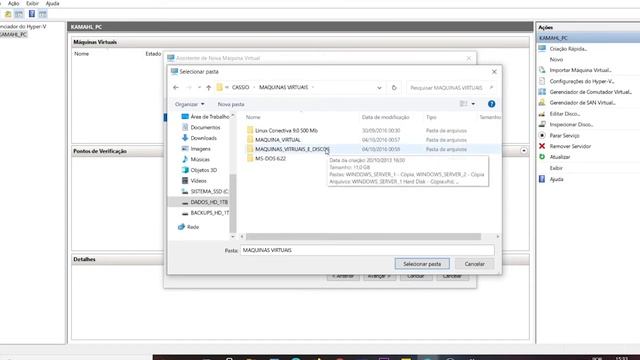The width and height of the screenshot is (640, 360).
Task: Click Importar Máquina Virtual action
Action: (580, 70)
